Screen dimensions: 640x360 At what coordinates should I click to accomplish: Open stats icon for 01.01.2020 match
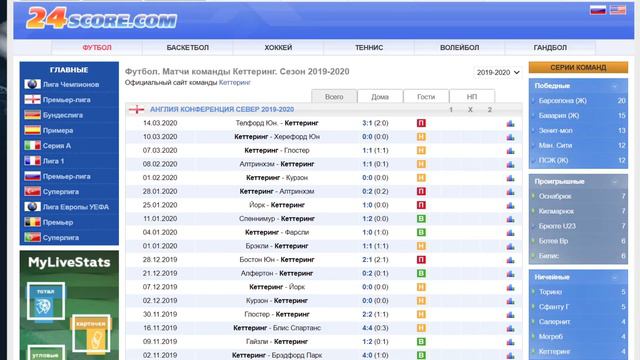510,246
